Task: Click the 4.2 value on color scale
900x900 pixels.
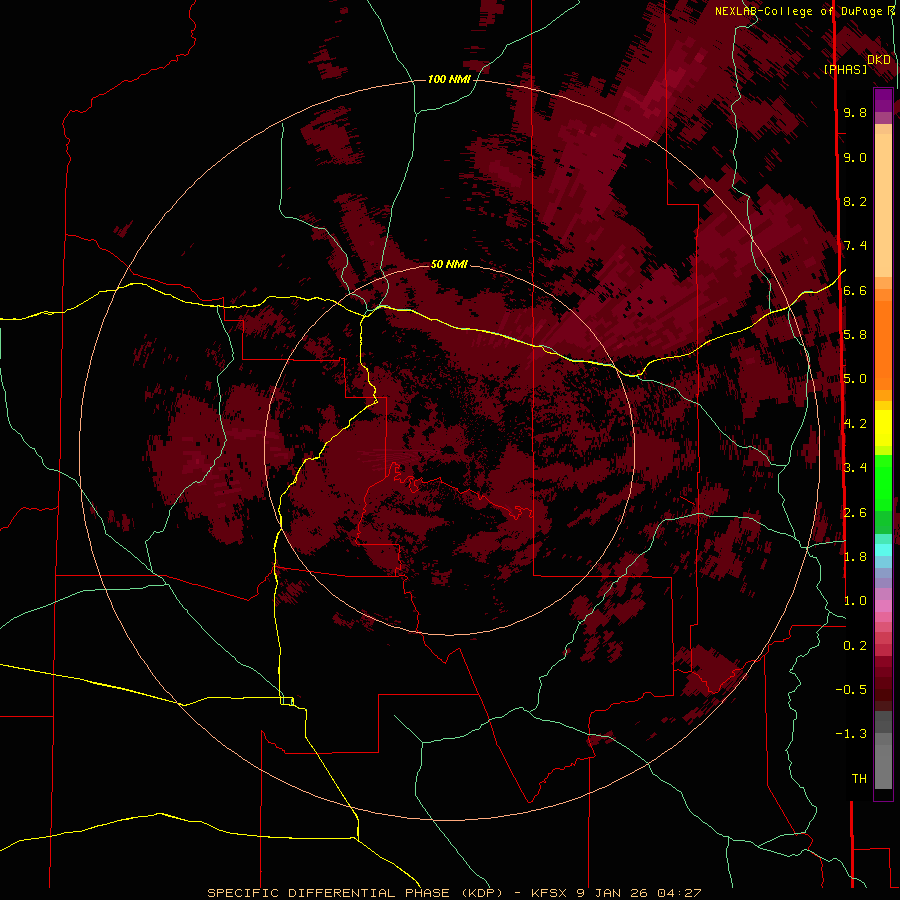Action: click(x=855, y=424)
